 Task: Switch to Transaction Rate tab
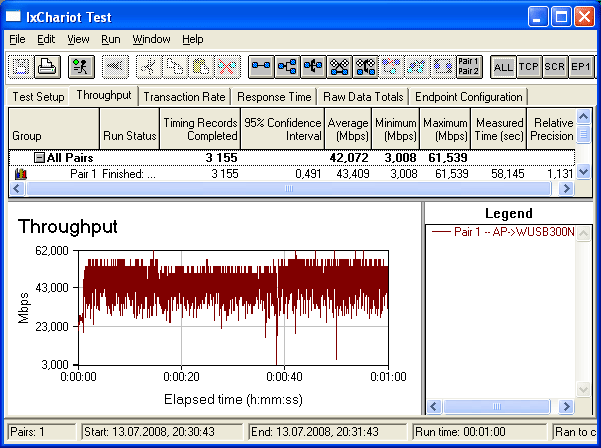click(184, 97)
